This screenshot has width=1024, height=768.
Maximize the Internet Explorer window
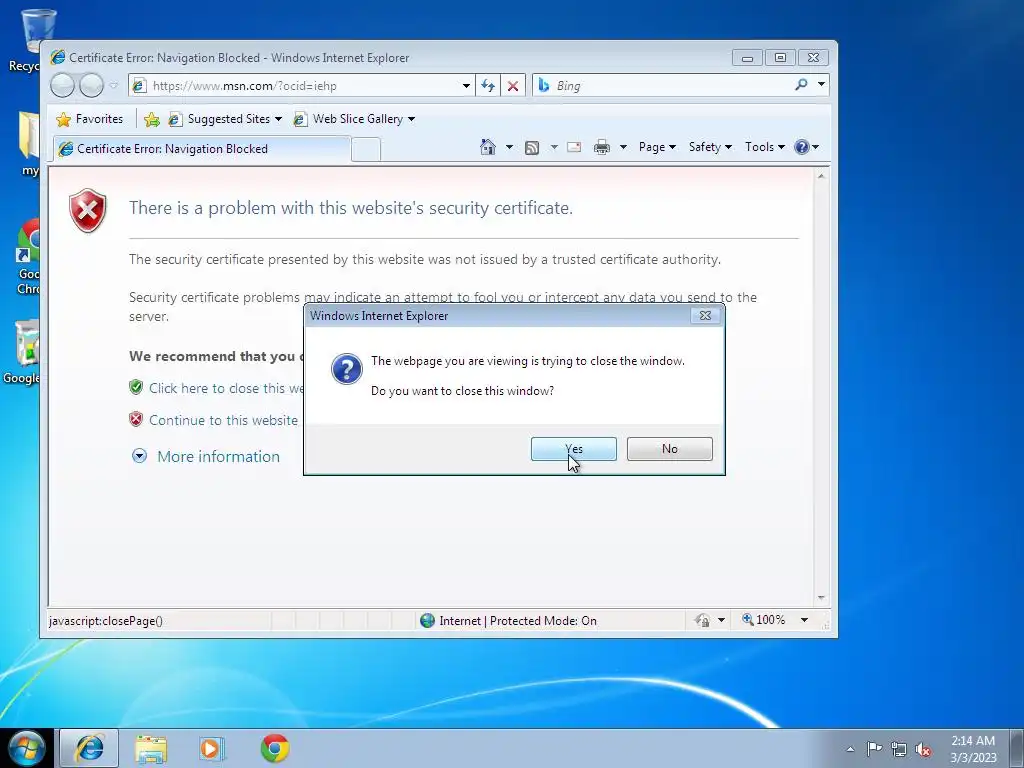(x=780, y=57)
